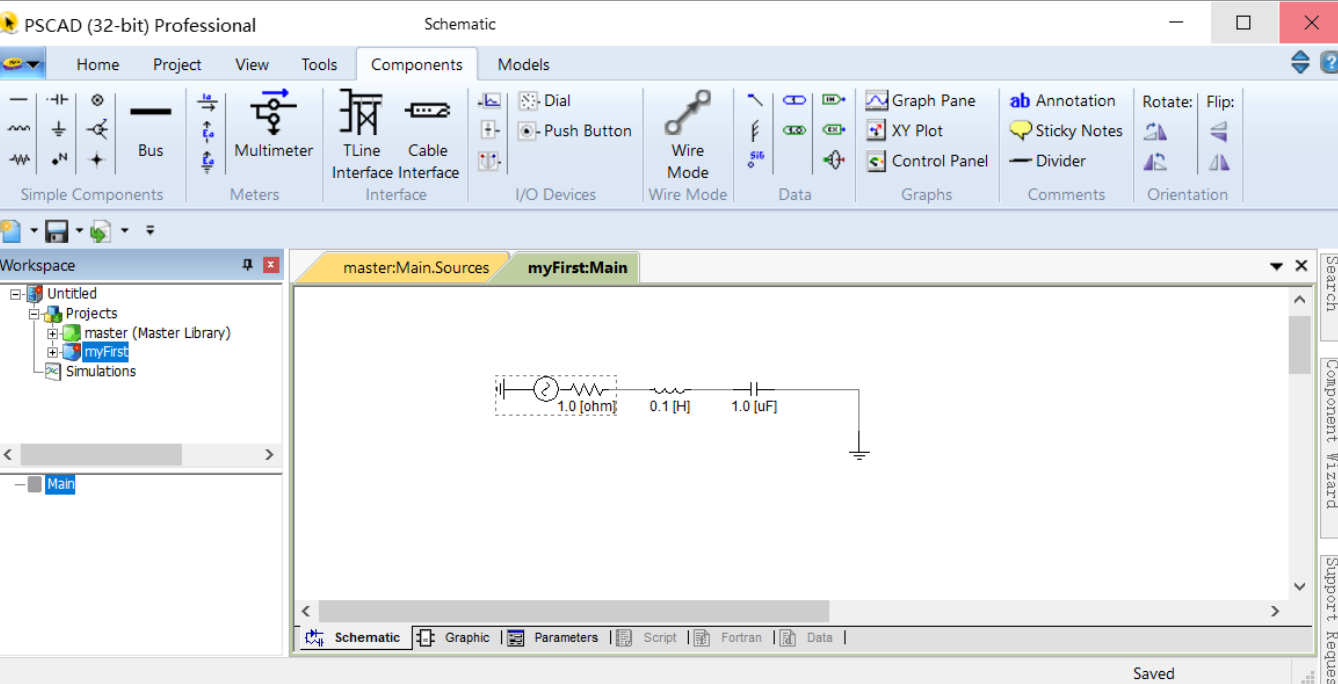The width and height of the screenshot is (1338, 684).
Task: Flip selection vertically (upper Flip icon)
Action: pos(1218,131)
